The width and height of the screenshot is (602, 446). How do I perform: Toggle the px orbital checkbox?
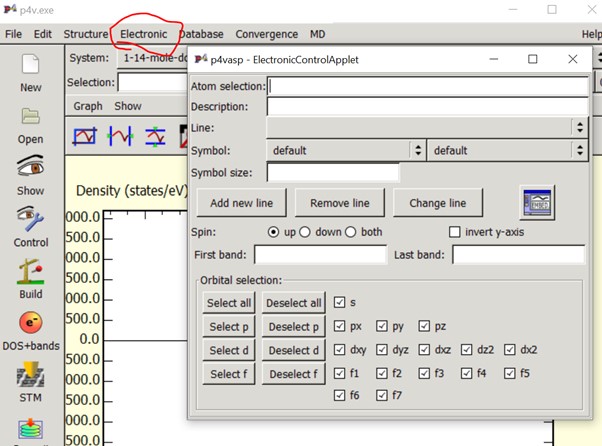pos(339,326)
